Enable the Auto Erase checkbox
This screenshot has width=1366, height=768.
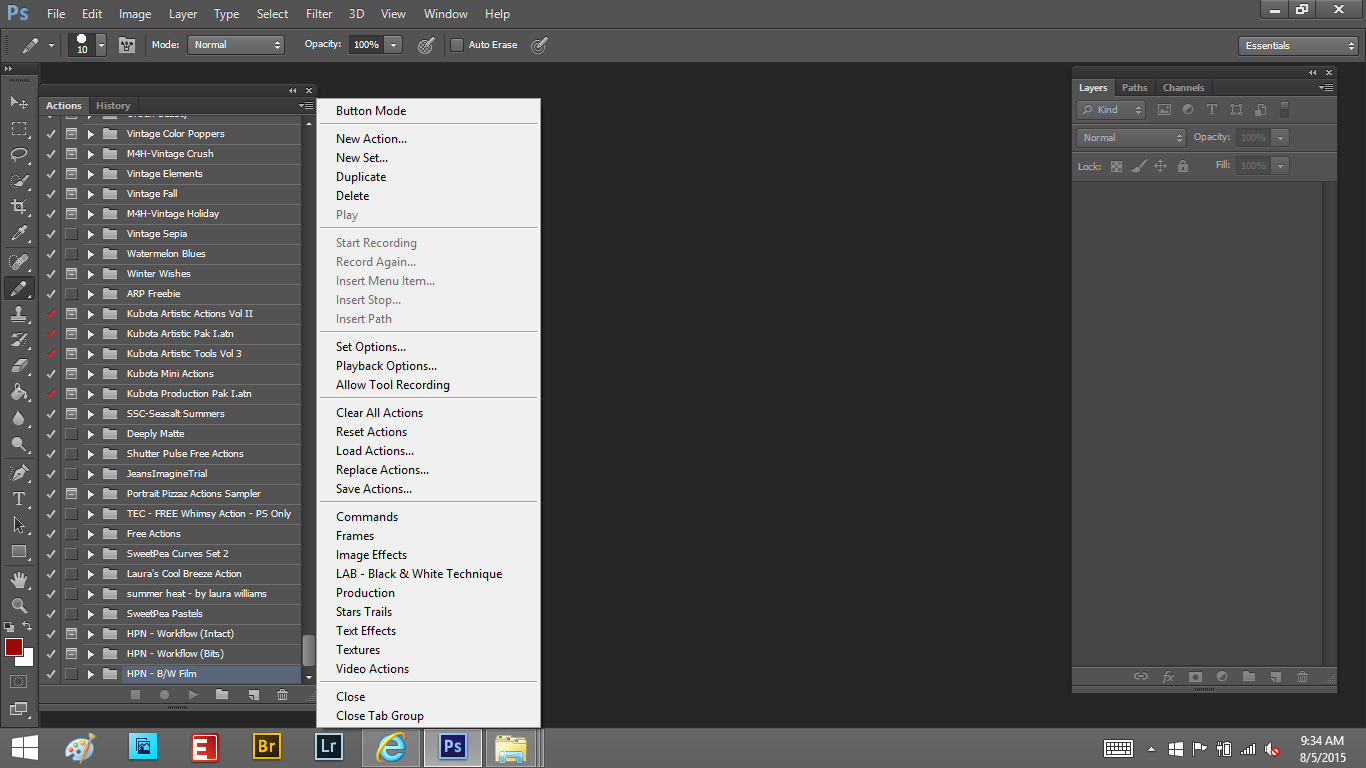click(x=457, y=45)
